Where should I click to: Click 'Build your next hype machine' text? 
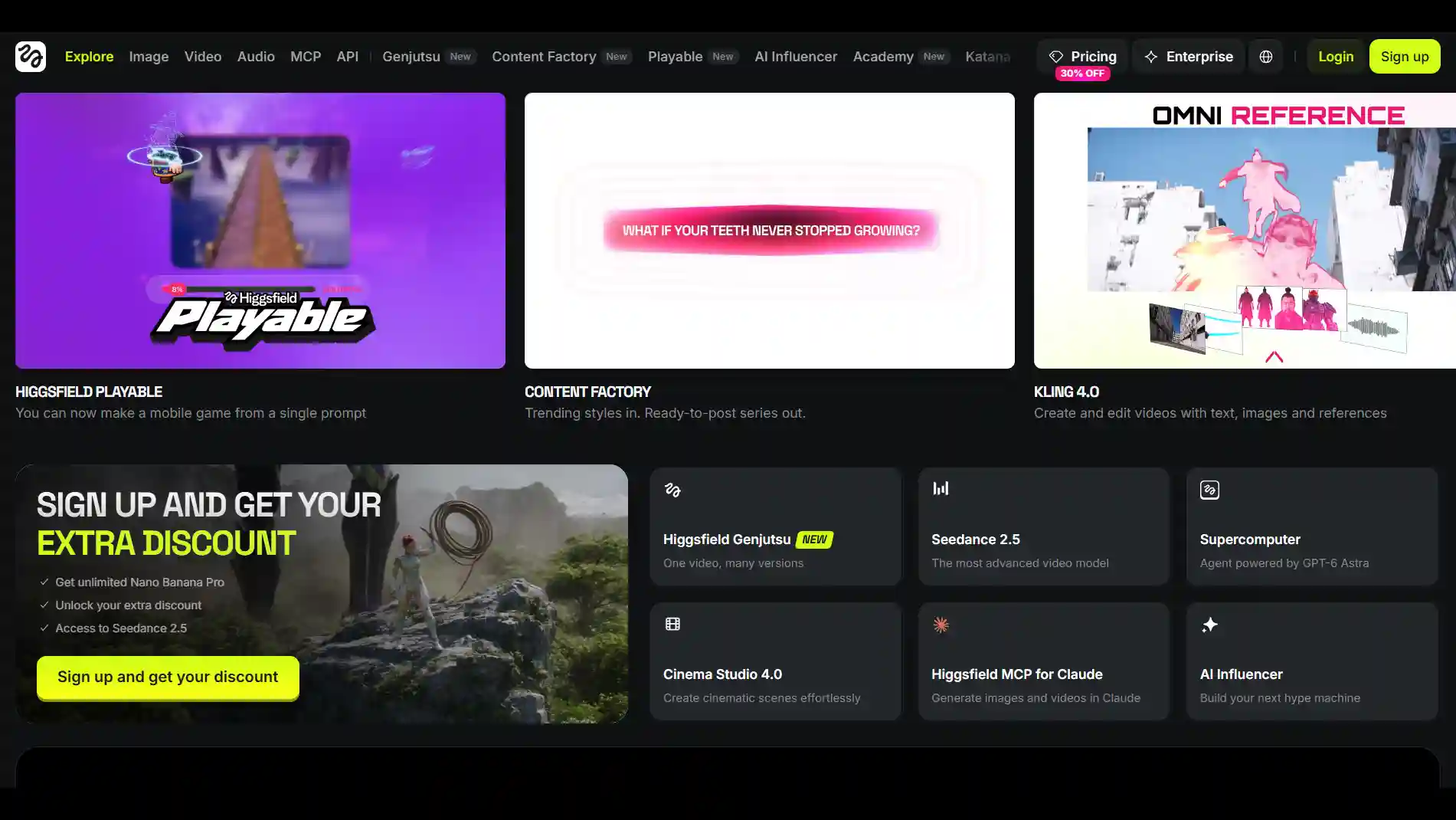1280,698
